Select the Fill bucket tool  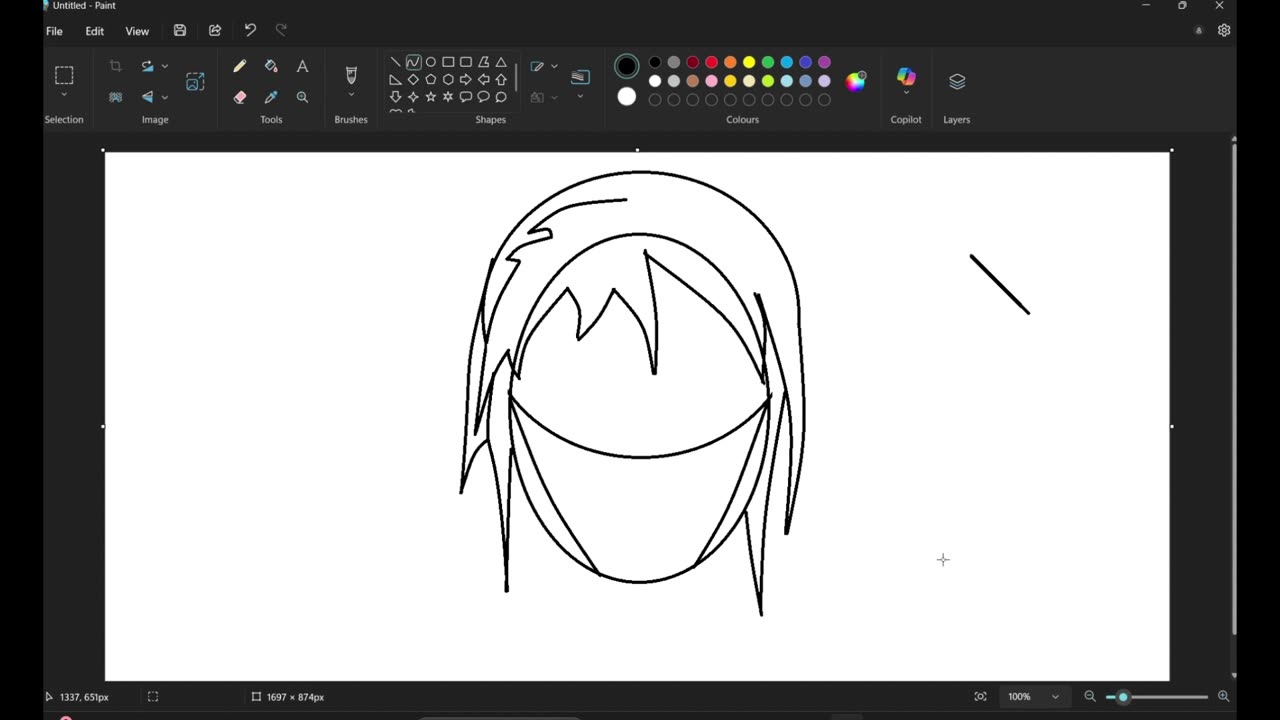pos(271,67)
